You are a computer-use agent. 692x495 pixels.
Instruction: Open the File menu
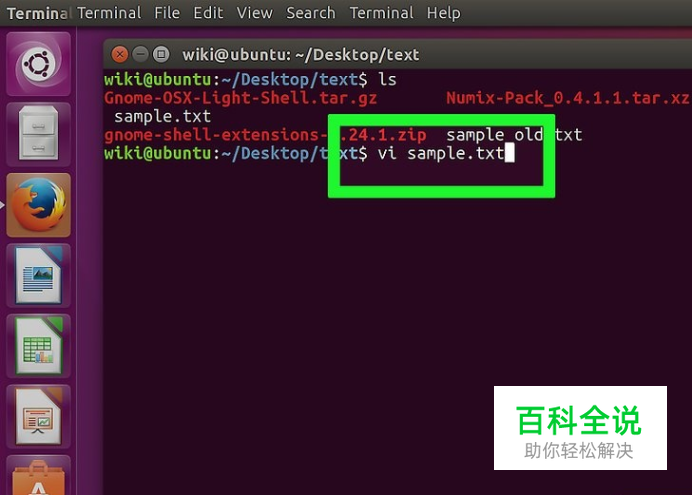click(x=167, y=13)
